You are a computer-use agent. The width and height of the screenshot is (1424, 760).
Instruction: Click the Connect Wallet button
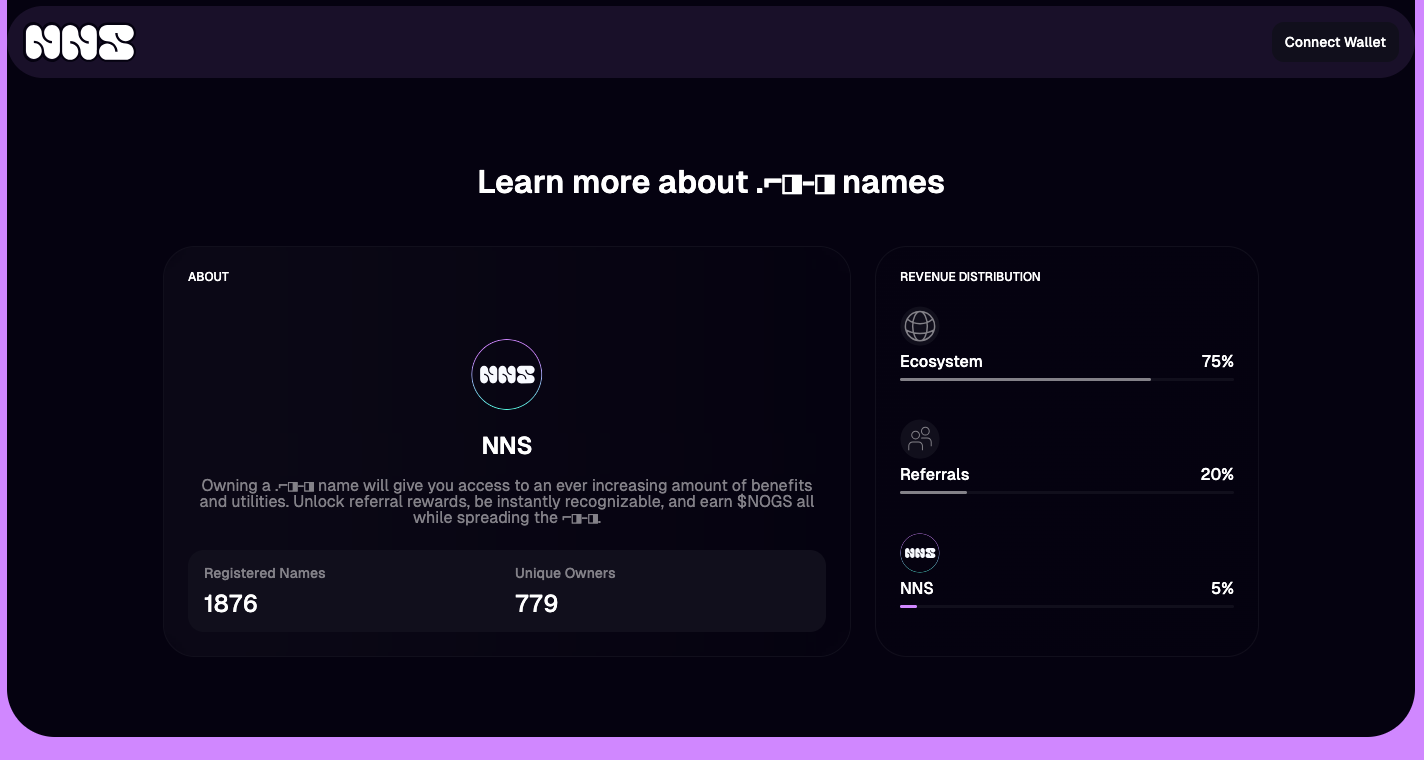pyautogui.click(x=1334, y=42)
